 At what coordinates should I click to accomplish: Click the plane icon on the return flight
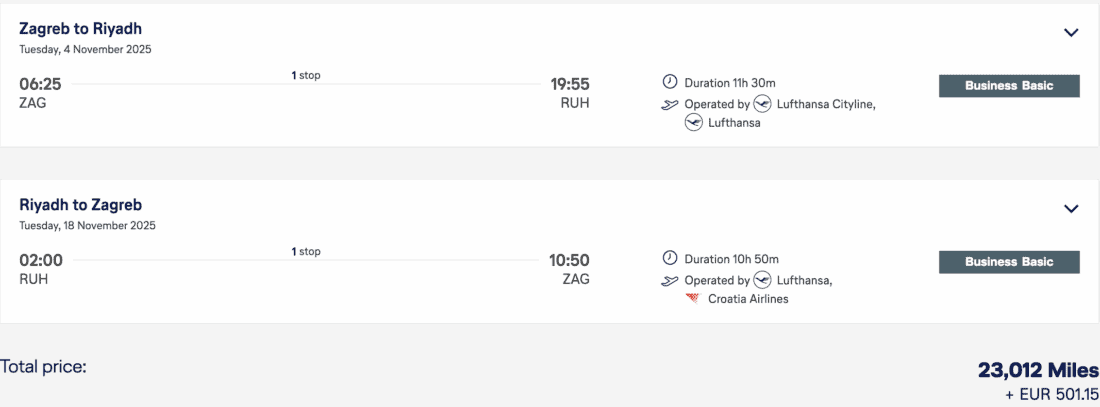670,281
